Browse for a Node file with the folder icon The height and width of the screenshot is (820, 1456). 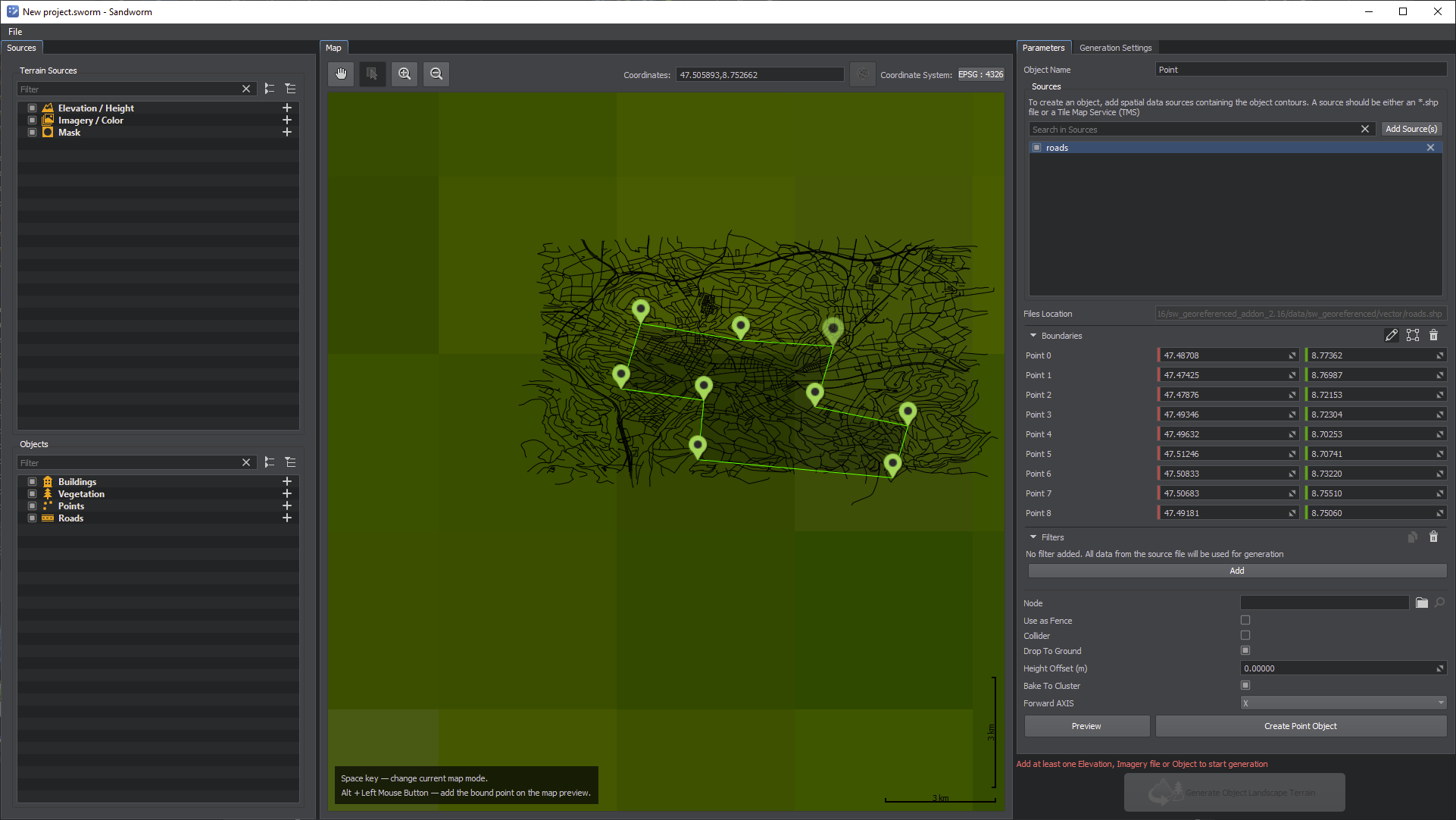(1421, 603)
